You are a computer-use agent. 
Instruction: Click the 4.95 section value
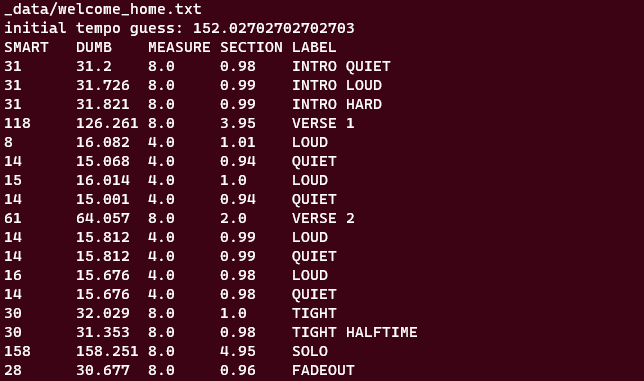click(x=238, y=351)
